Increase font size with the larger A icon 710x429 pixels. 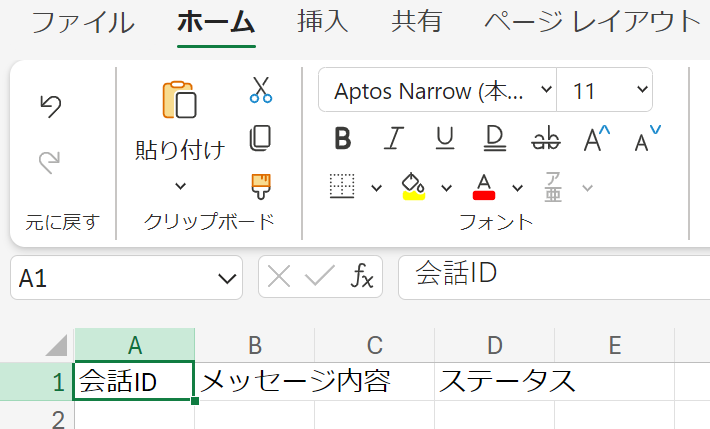pyautogui.click(x=597, y=139)
